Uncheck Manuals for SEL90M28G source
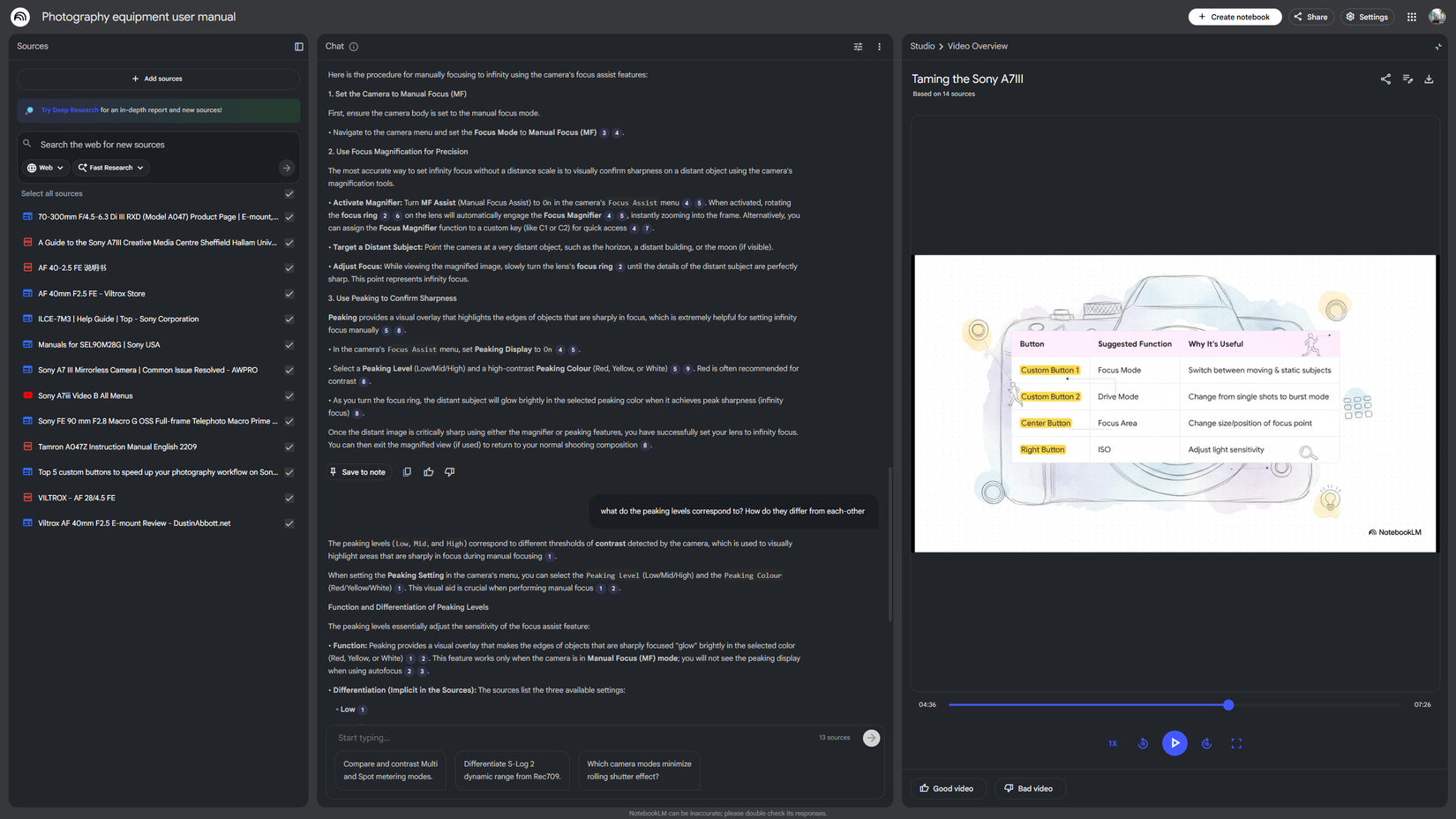The height and width of the screenshot is (819, 1456). pos(289,345)
